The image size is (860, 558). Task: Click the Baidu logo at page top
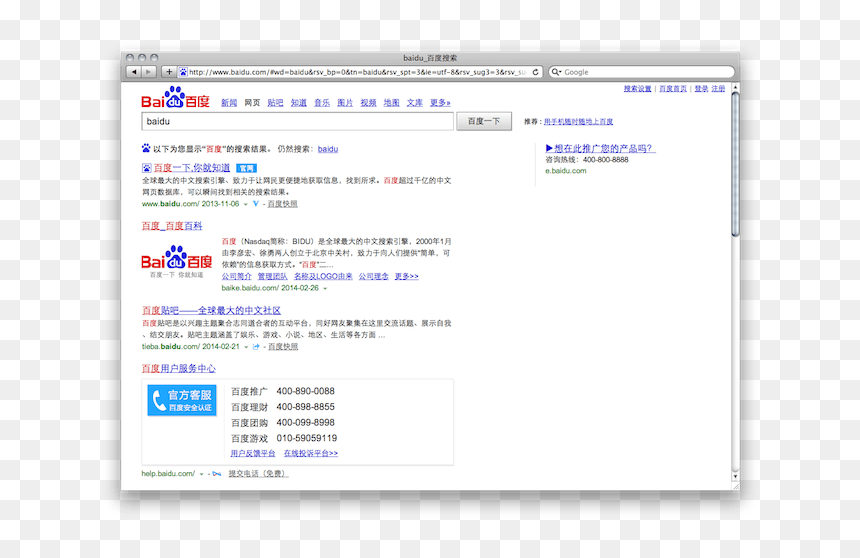pos(176,98)
